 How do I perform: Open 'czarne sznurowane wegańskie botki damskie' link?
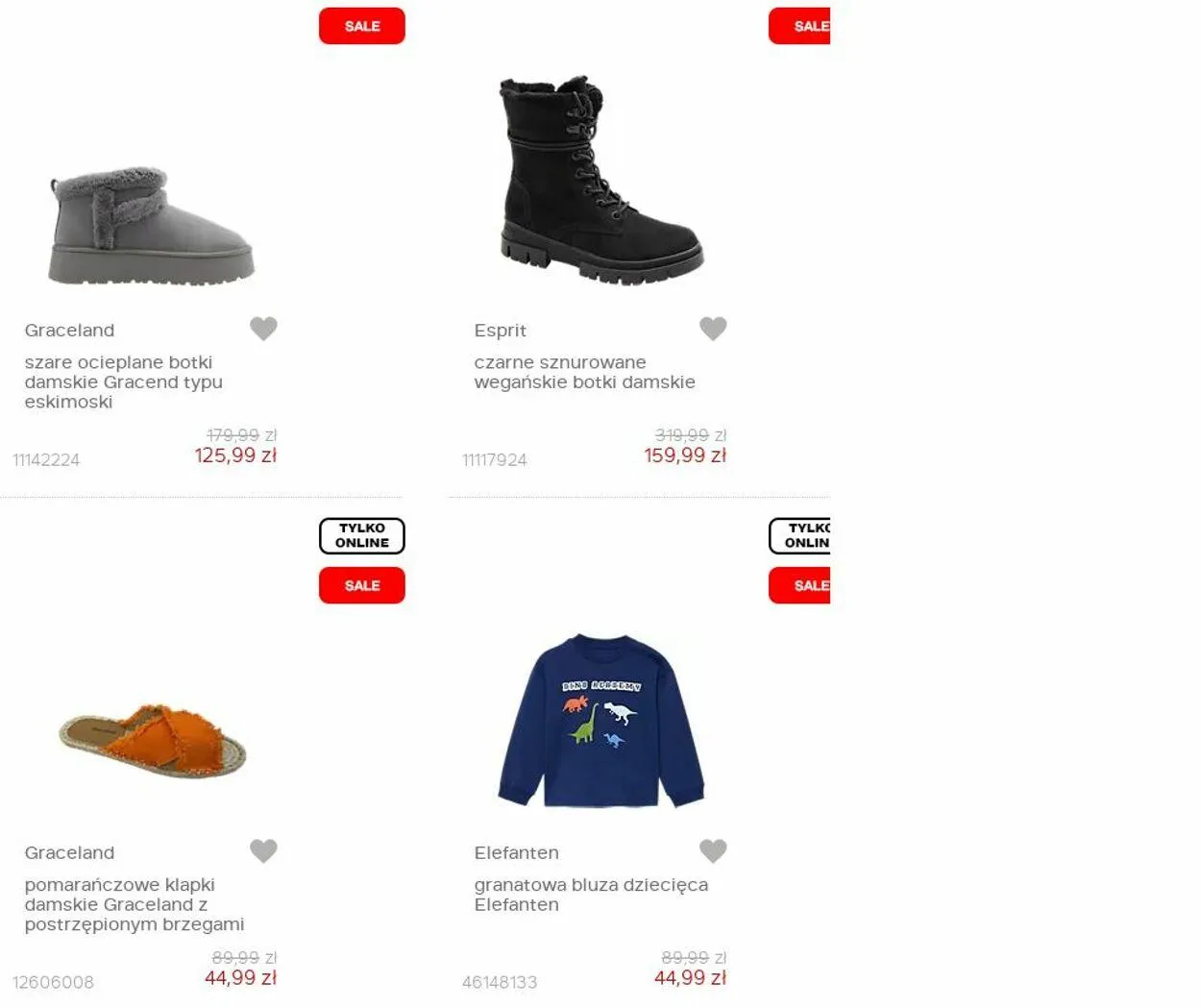[584, 372]
